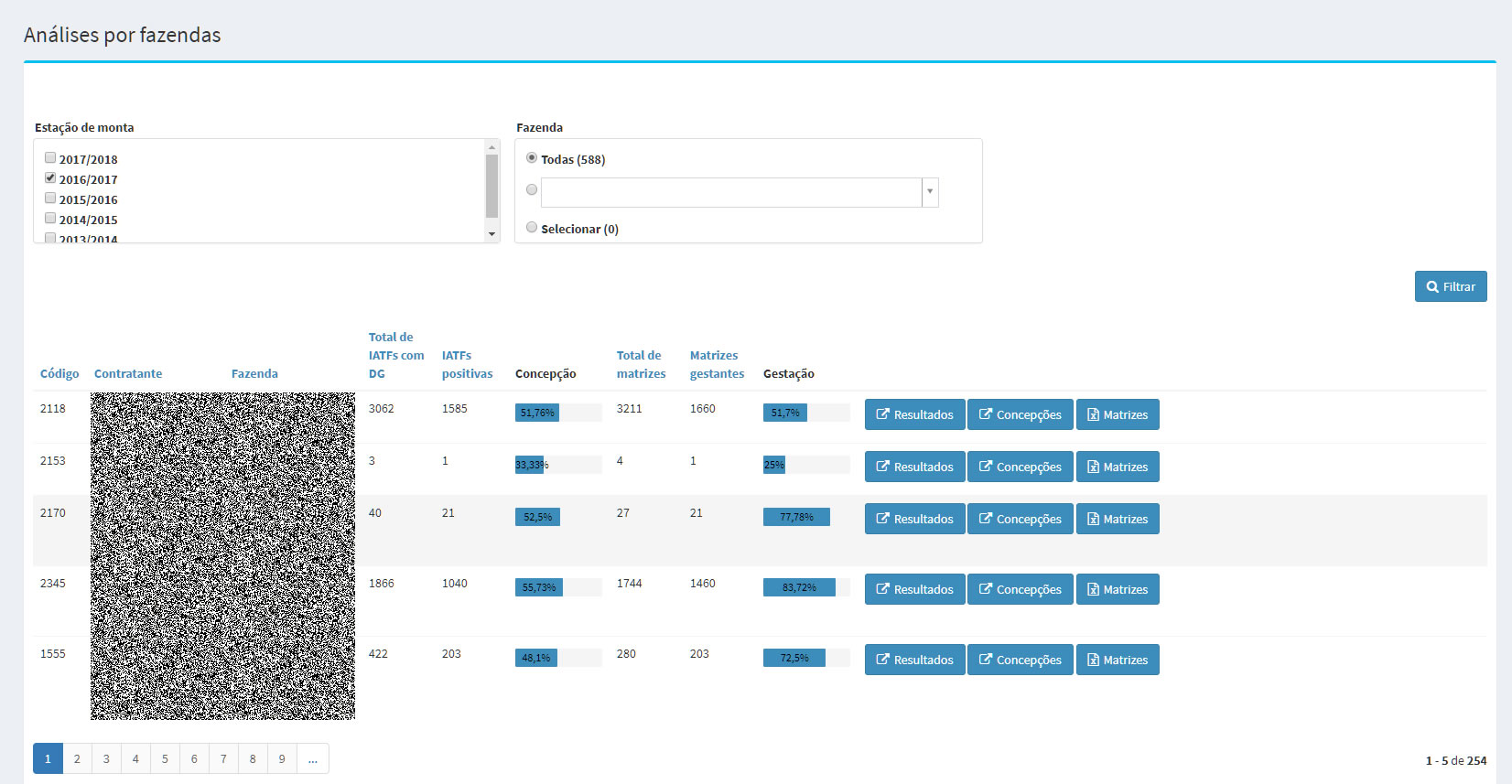Sort table by Código column
The height and width of the screenshot is (784, 1512).
tap(59, 373)
